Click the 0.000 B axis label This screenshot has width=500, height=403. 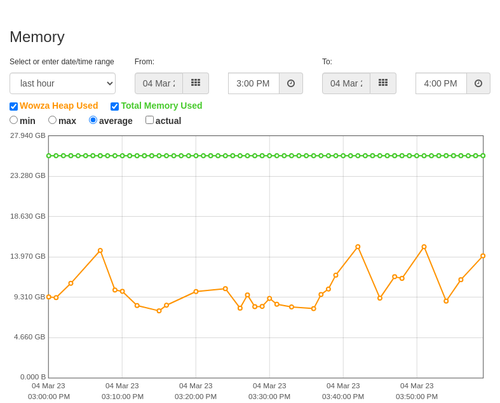pyautogui.click(x=33, y=377)
